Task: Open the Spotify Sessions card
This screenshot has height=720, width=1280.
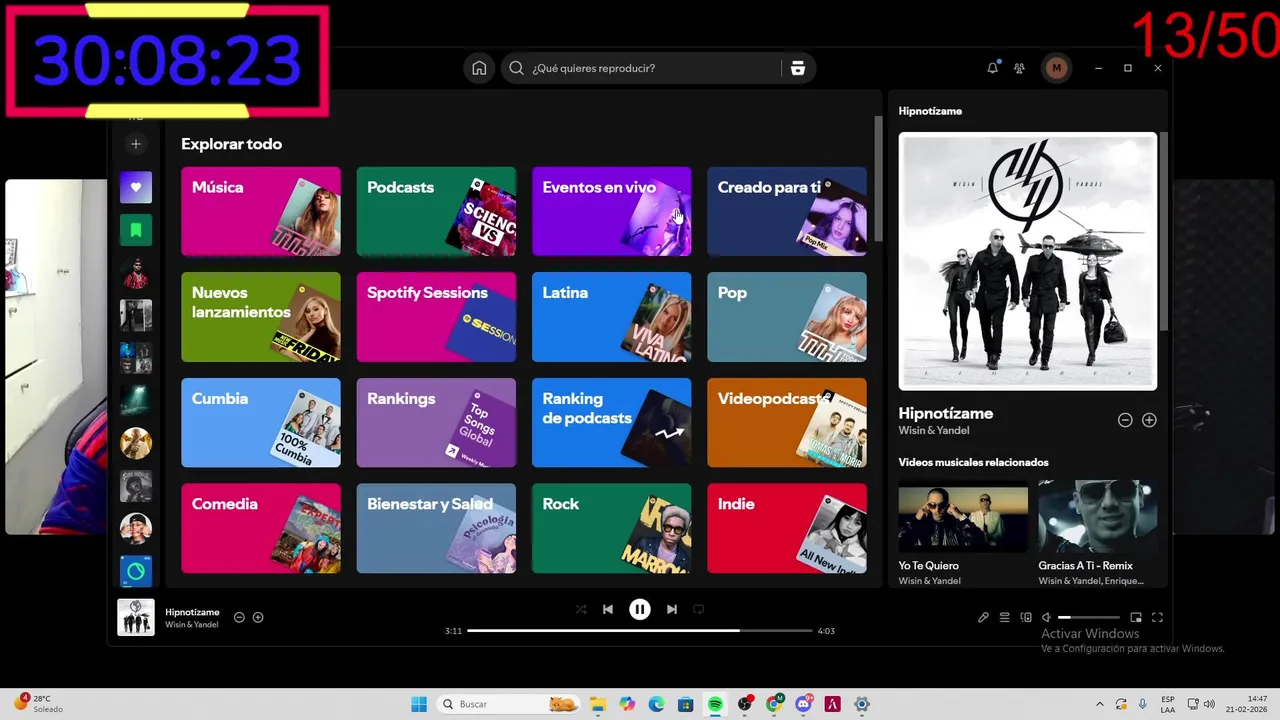Action: (x=436, y=317)
